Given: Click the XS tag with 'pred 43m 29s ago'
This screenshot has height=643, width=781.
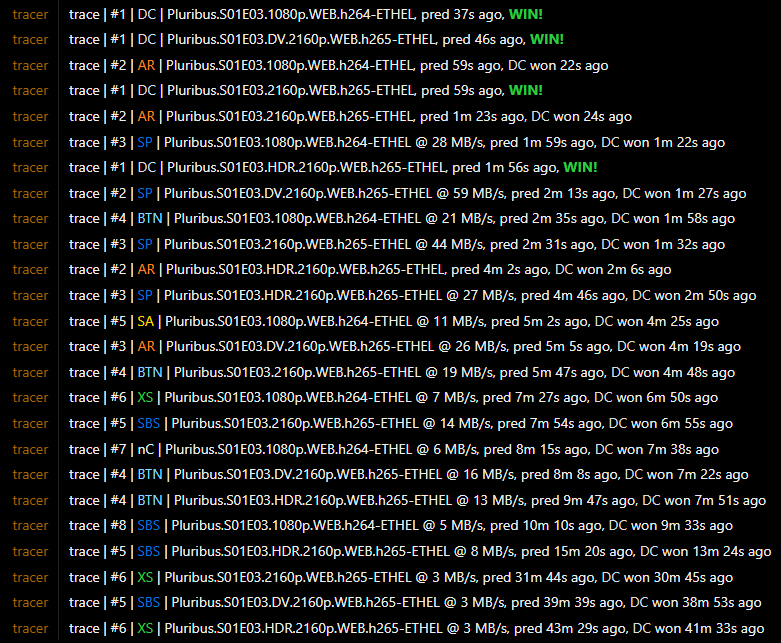Looking at the screenshot, I should click(145, 629).
